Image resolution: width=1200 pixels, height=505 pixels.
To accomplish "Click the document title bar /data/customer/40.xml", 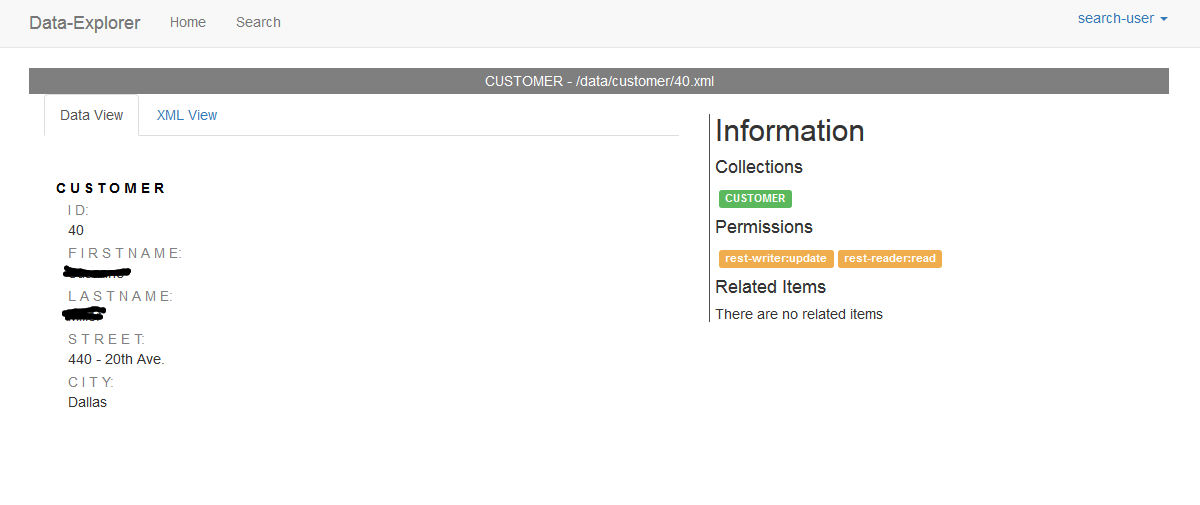I will [599, 81].
